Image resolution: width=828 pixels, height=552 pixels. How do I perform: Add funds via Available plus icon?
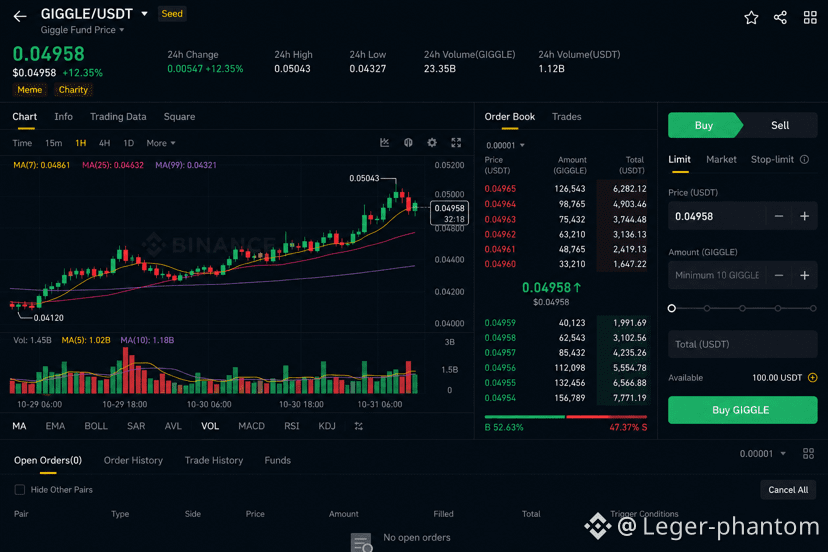813,378
